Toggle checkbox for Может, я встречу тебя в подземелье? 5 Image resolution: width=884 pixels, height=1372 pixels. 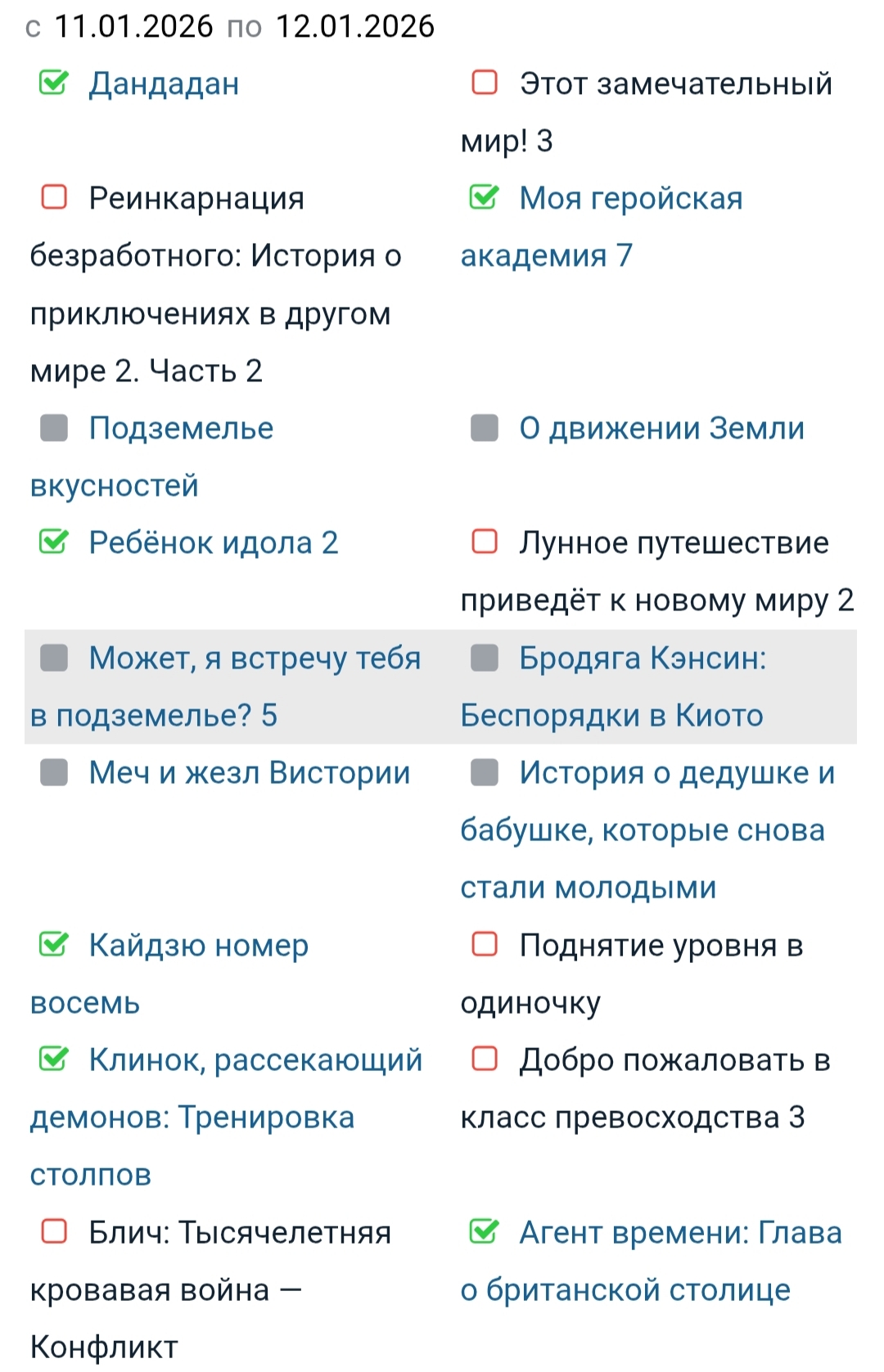53,658
